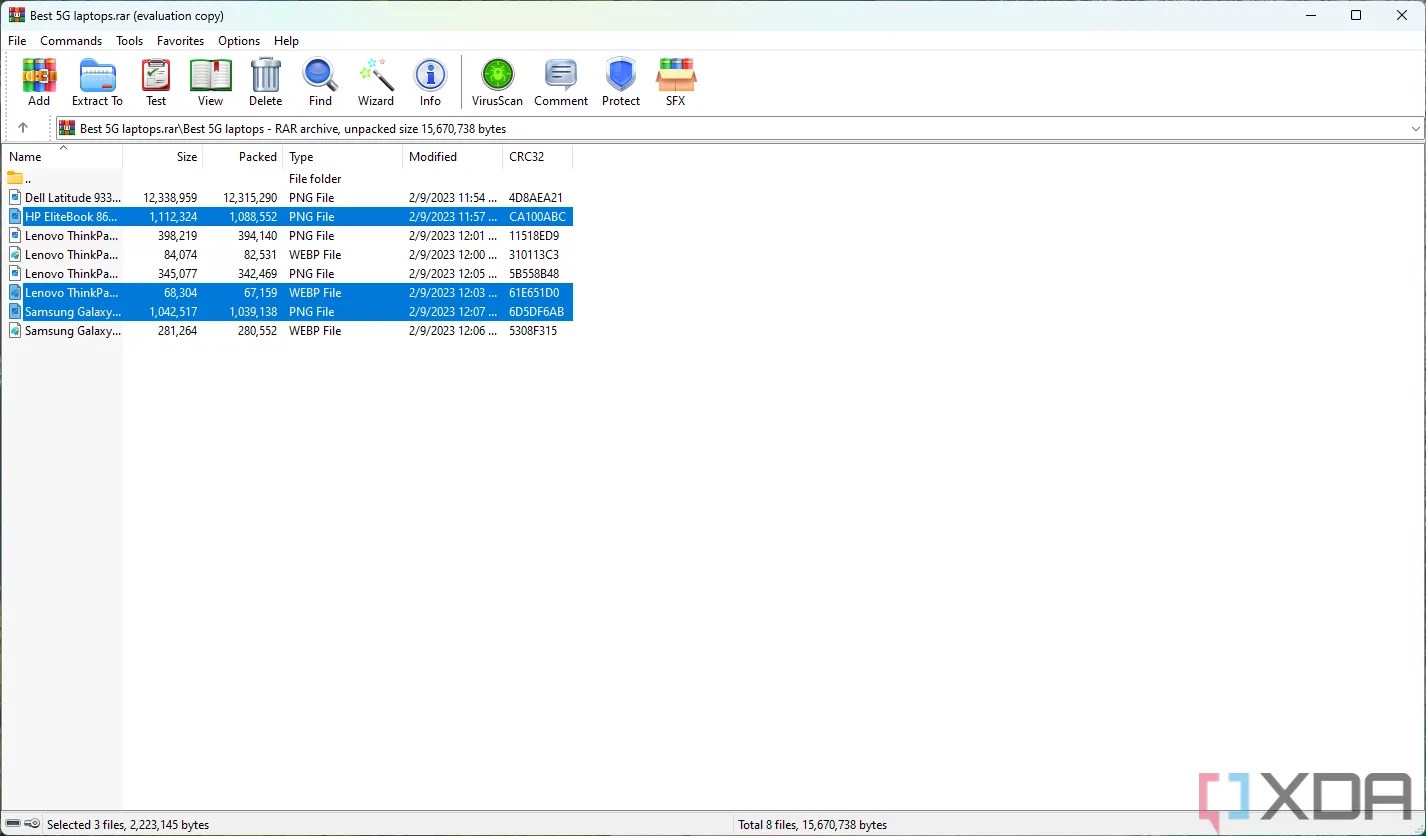Open the Options menu
Image resolution: width=1426 pixels, height=836 pixels.
238,41
